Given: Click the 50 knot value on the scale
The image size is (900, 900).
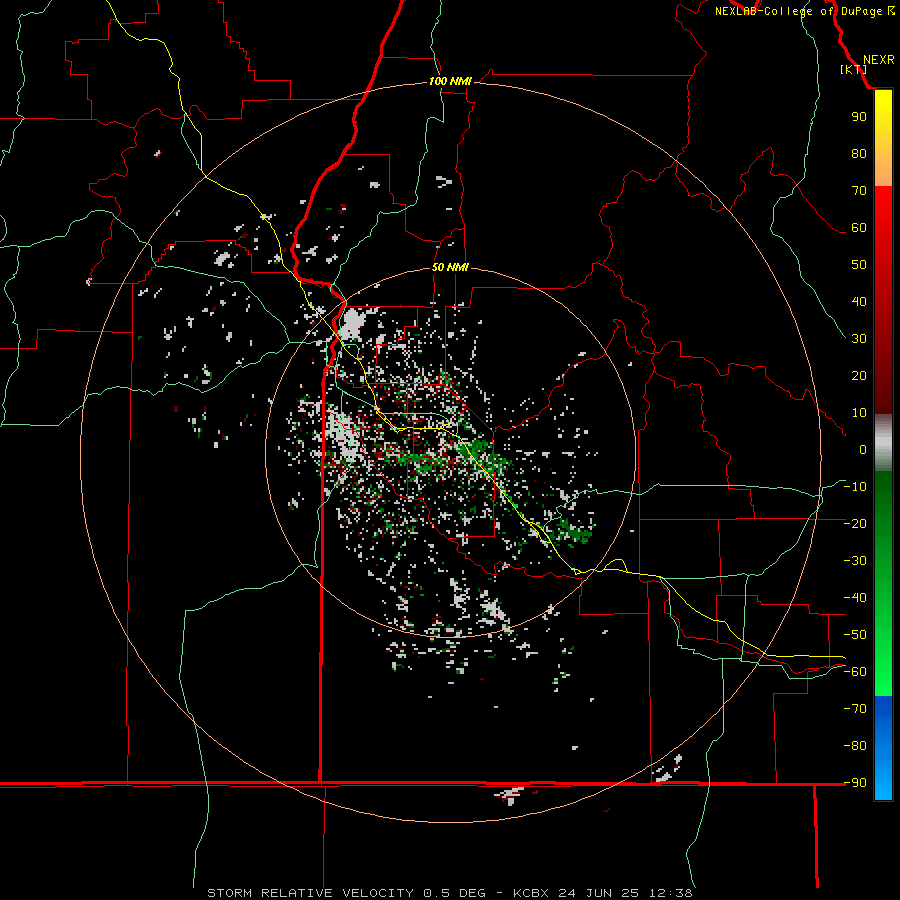Looking at the screenshot, I should [x=859, y=265].
